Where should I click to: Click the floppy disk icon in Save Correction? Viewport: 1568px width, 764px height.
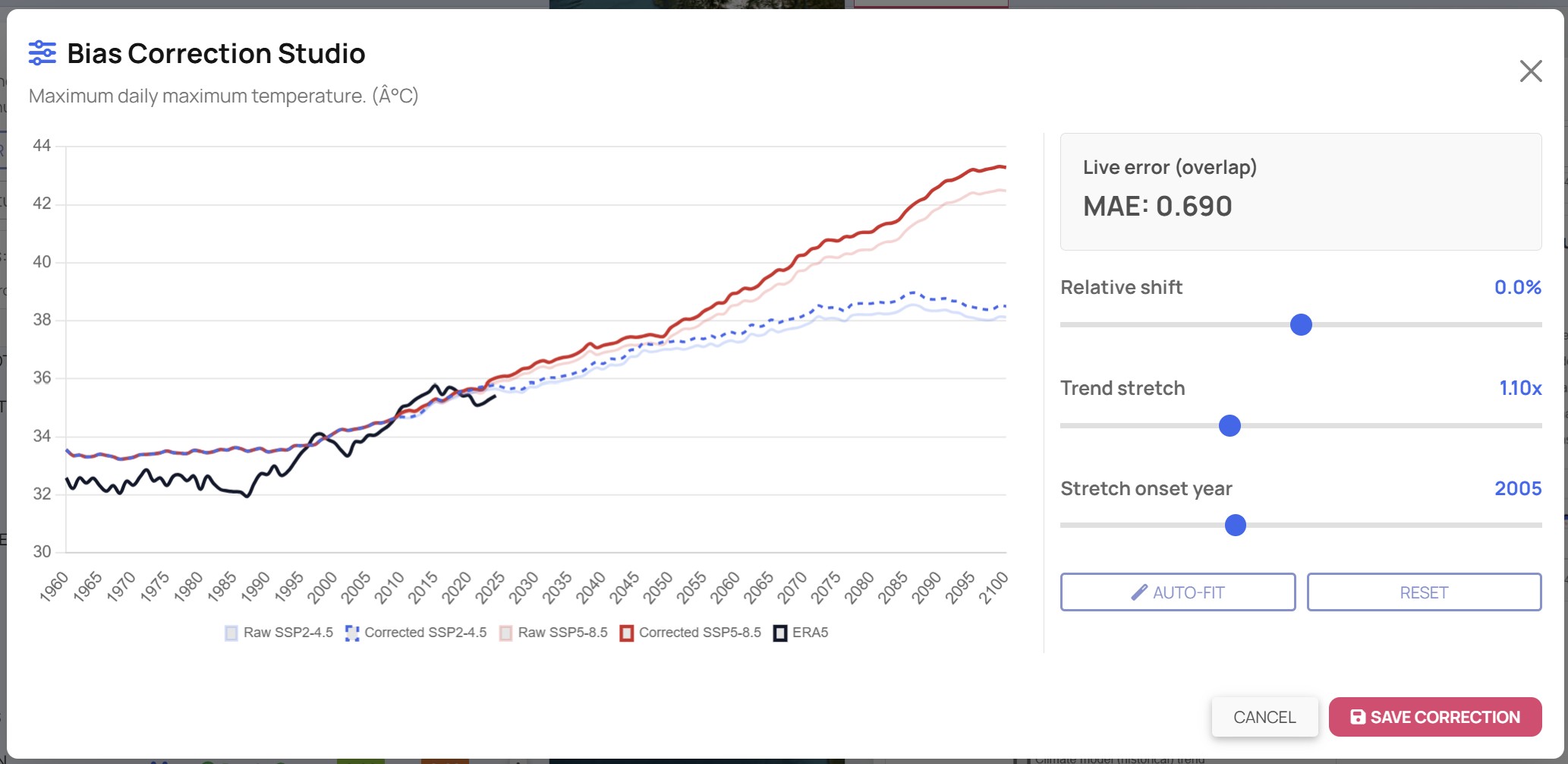click(1358, 717)
